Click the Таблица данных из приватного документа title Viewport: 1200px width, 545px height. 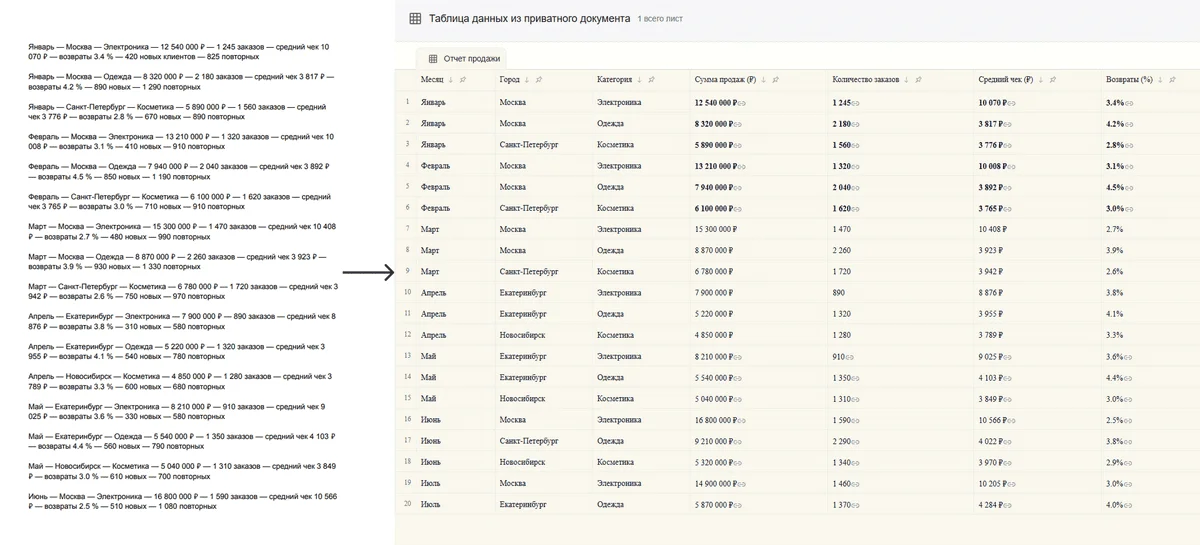[529, 19]
